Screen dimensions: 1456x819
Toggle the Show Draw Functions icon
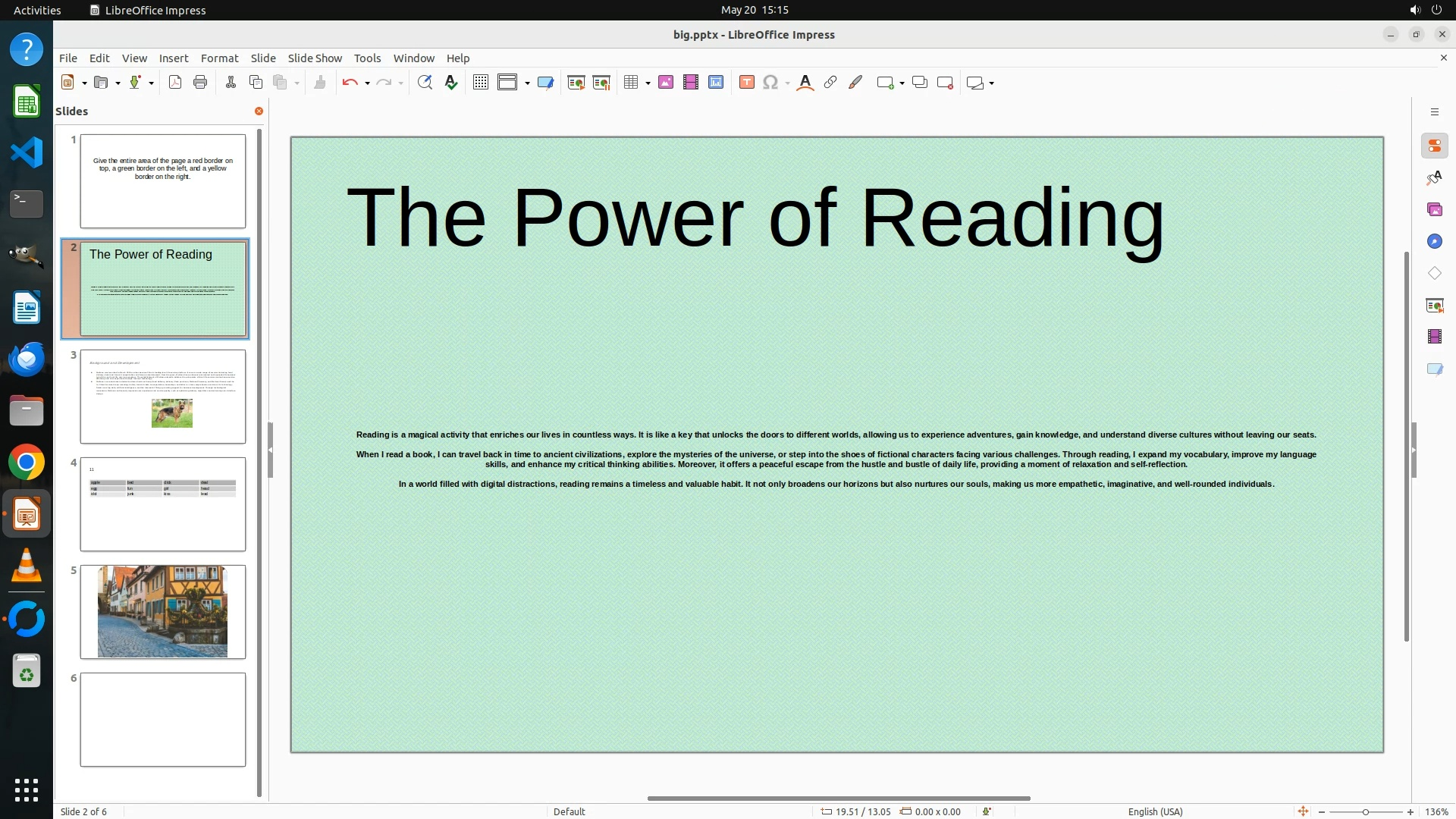tap(855, 83)
